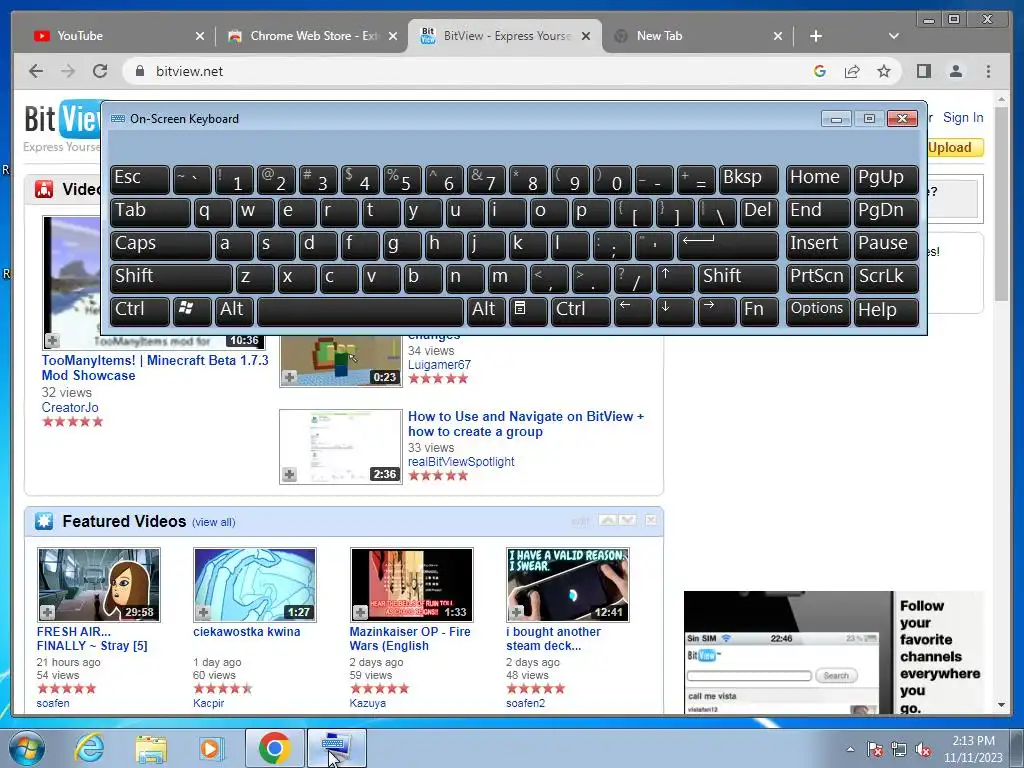Click the Esc key on On-Screen Keyboard
This screenshot has width=1024, height=768.
click(x=140, y=180)
